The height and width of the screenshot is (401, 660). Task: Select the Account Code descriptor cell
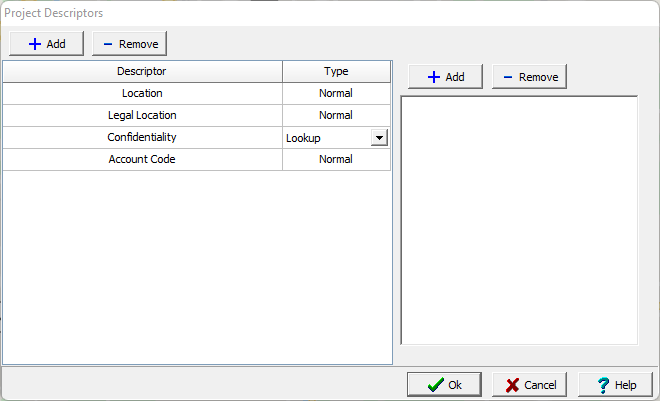click(x=142, y=159)
